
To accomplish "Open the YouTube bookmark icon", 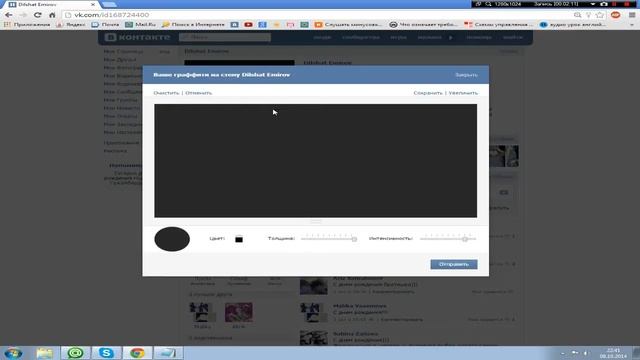I will tap(248, 24).
